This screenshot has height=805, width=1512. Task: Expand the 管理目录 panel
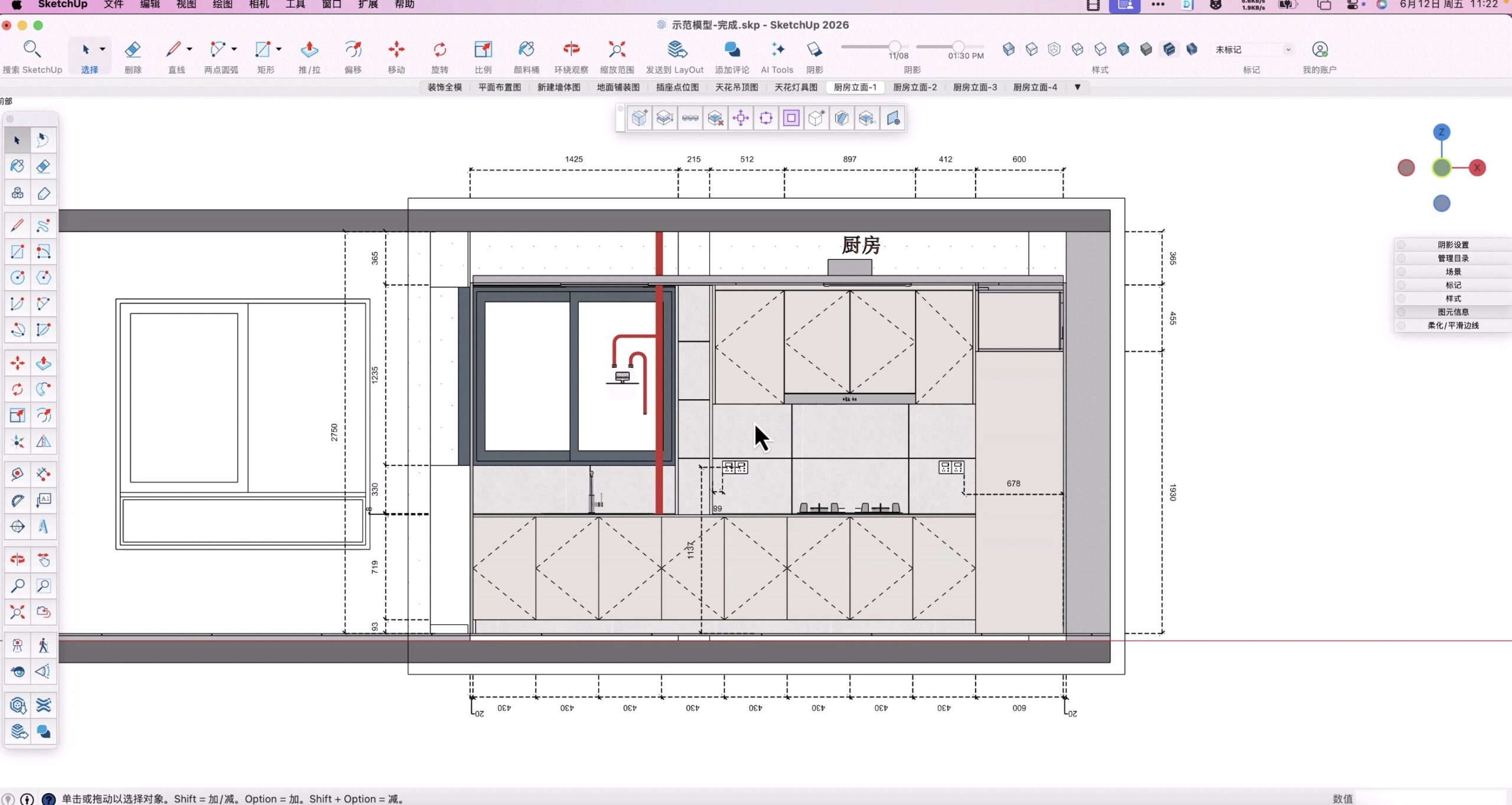pos(1453,258)
